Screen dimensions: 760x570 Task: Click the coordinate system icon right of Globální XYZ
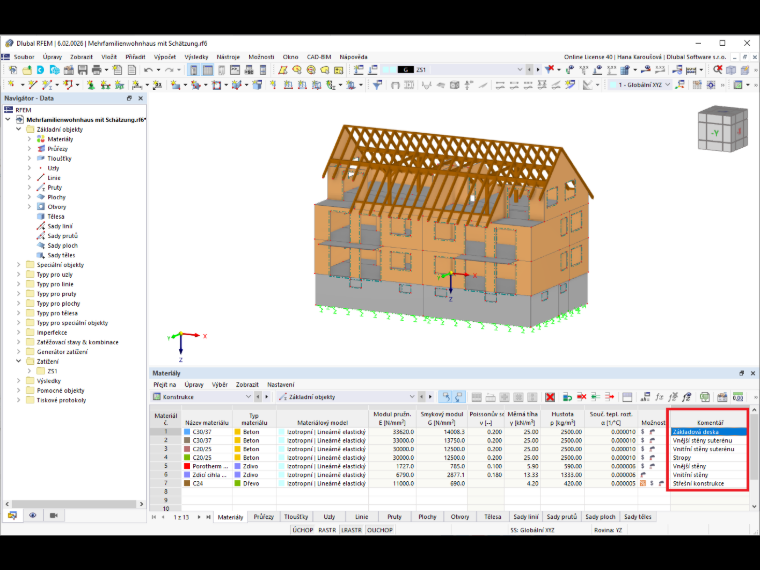point(681,85)
